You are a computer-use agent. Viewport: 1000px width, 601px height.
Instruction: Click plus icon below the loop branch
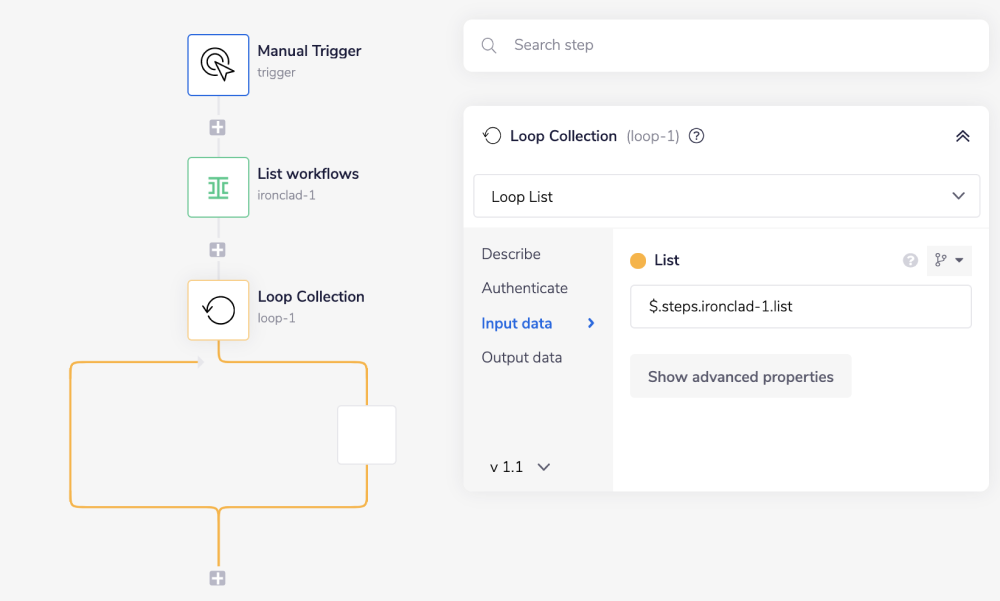[217, 578]
